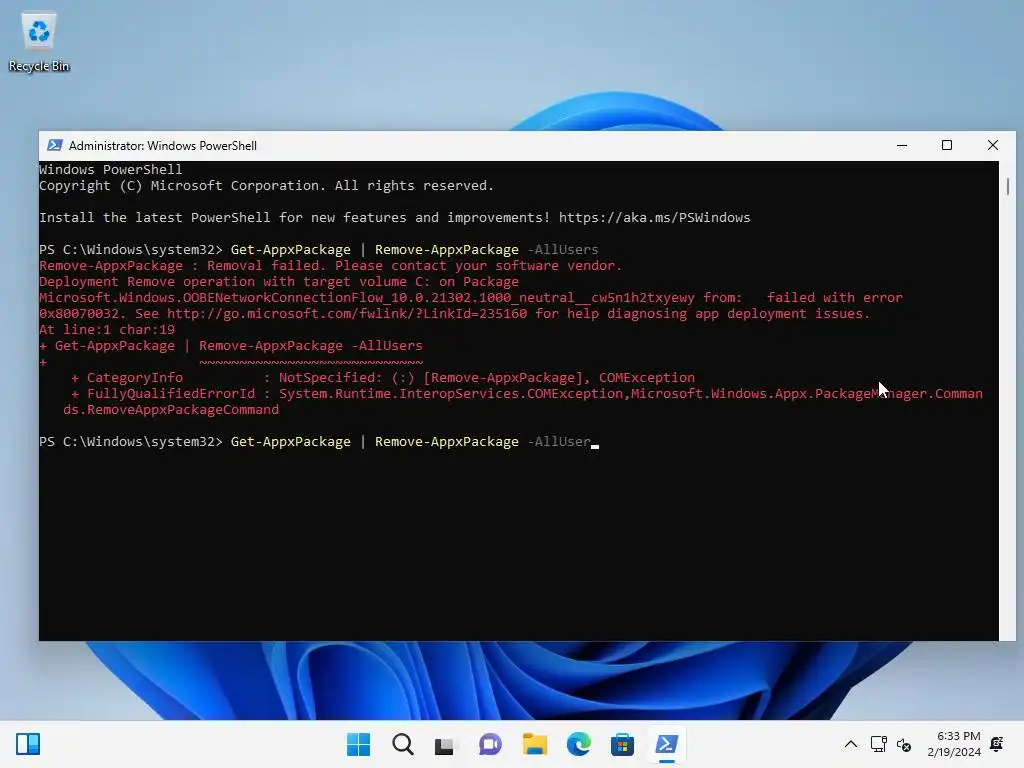Click the go.microsoft.com fwlink URL text
1024x768 pixels.
point(347,313)
